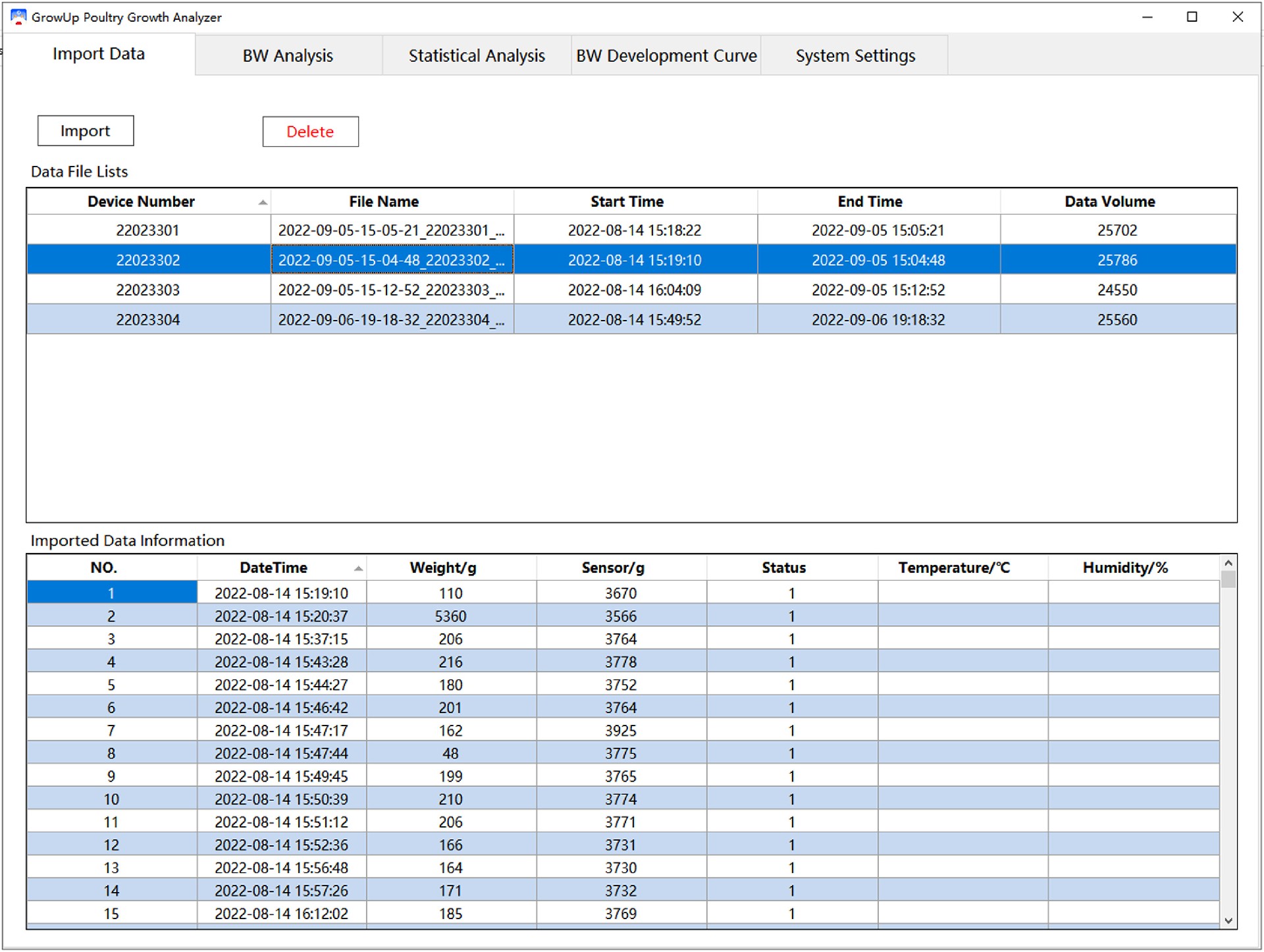Screen dimensions: 1264x952
Task: Click the scrollbar down arrow in data table
Action: (x=1228, y=920)
